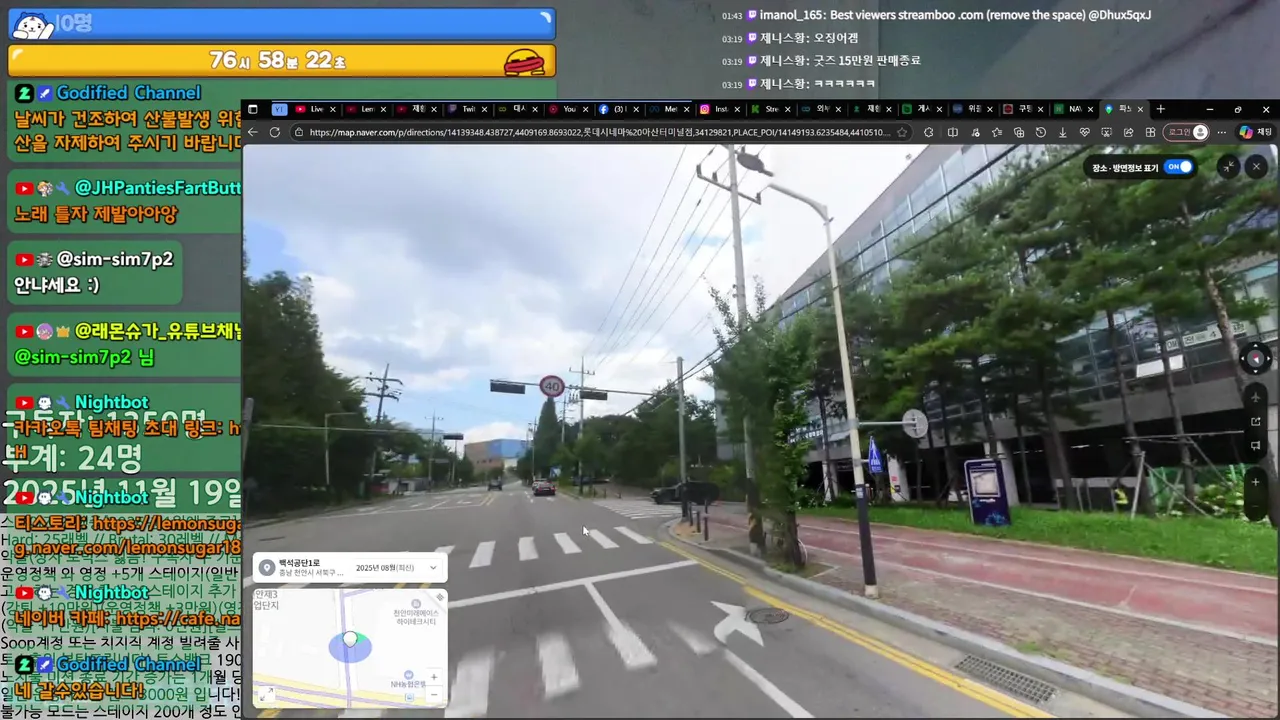Open the browser settings and more menu
Screen dimensions: 1280x720
click(1221, 132)
